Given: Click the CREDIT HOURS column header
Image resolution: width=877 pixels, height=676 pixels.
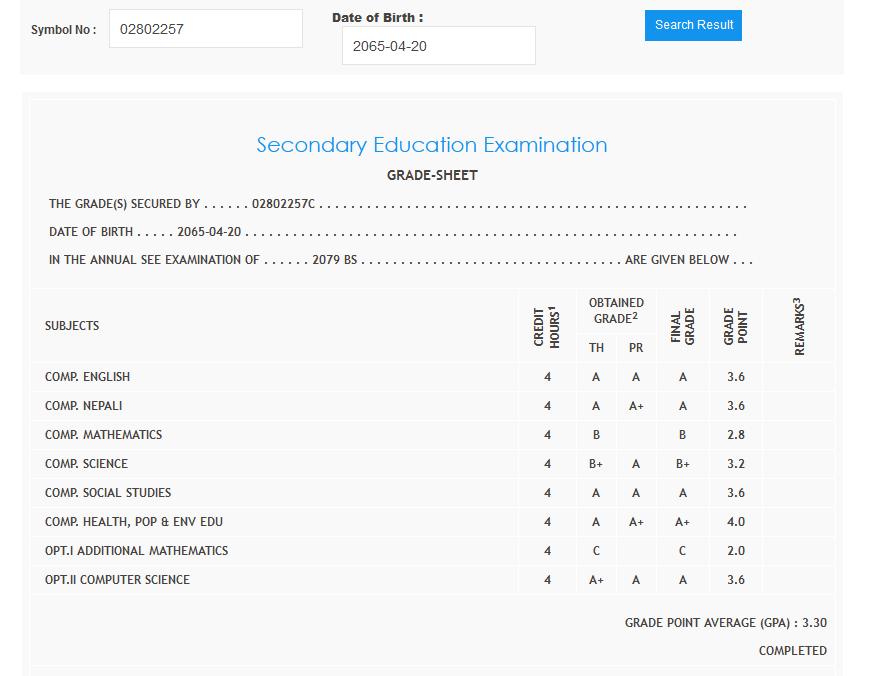Looking at the screenshot, I should pyautogui.click(x=547, y=326).
